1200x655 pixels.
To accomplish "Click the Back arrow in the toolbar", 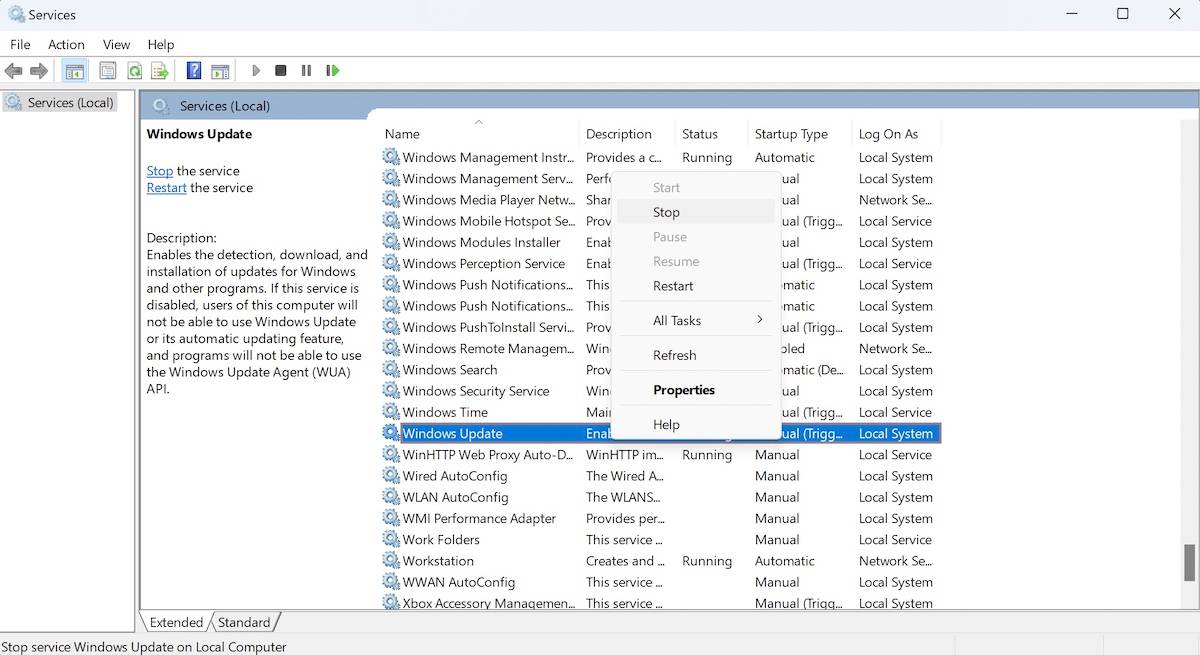I will (x=14, y=71).
